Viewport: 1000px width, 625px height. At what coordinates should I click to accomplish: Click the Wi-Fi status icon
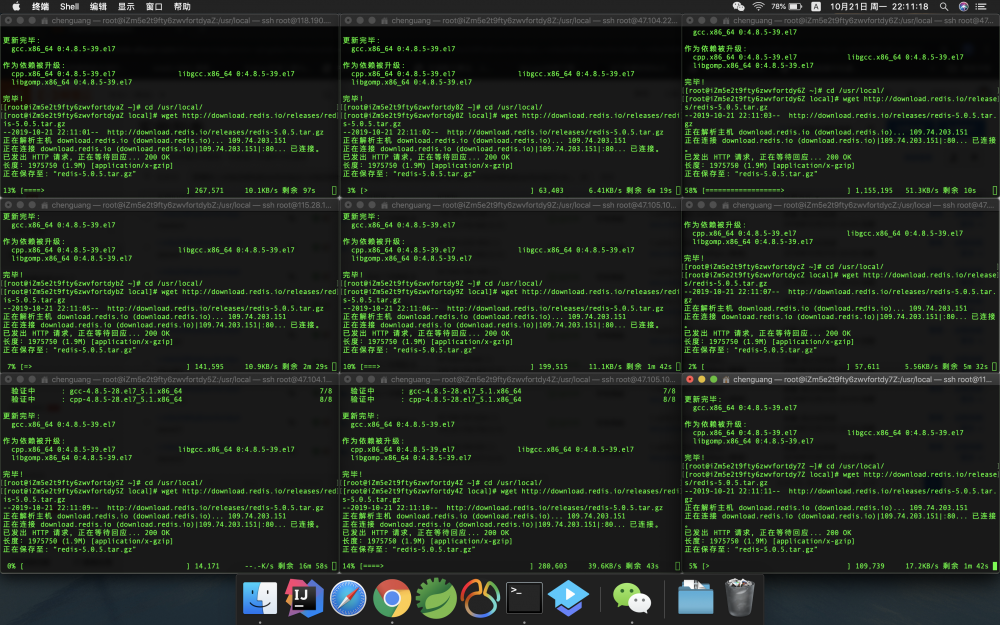point(758,6)
